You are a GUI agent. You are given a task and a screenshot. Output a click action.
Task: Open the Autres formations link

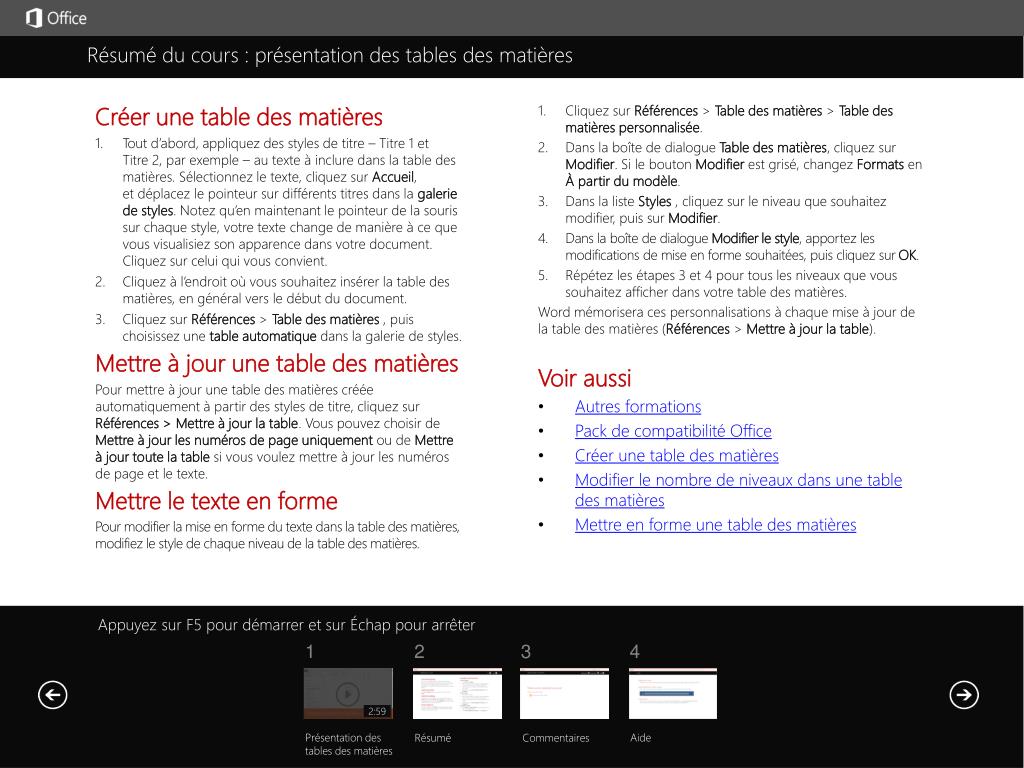[x=638, y=407]
